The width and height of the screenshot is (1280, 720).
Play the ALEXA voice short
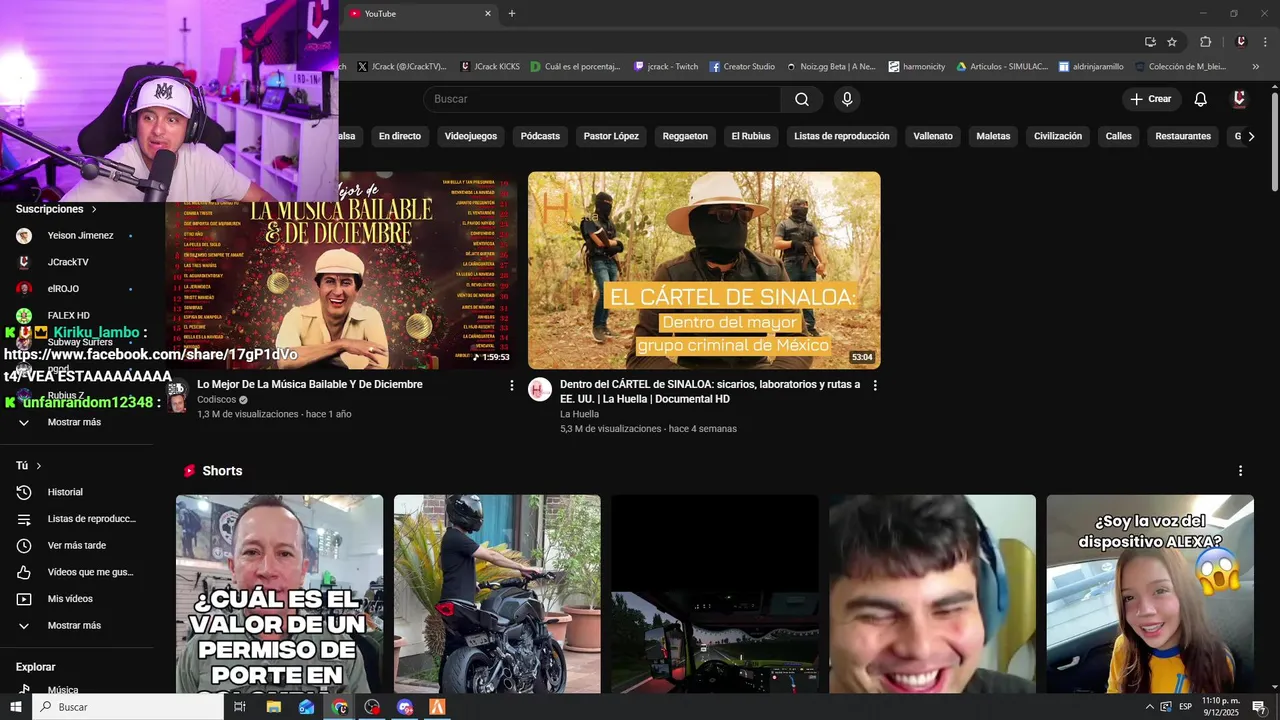point(1150,594)
